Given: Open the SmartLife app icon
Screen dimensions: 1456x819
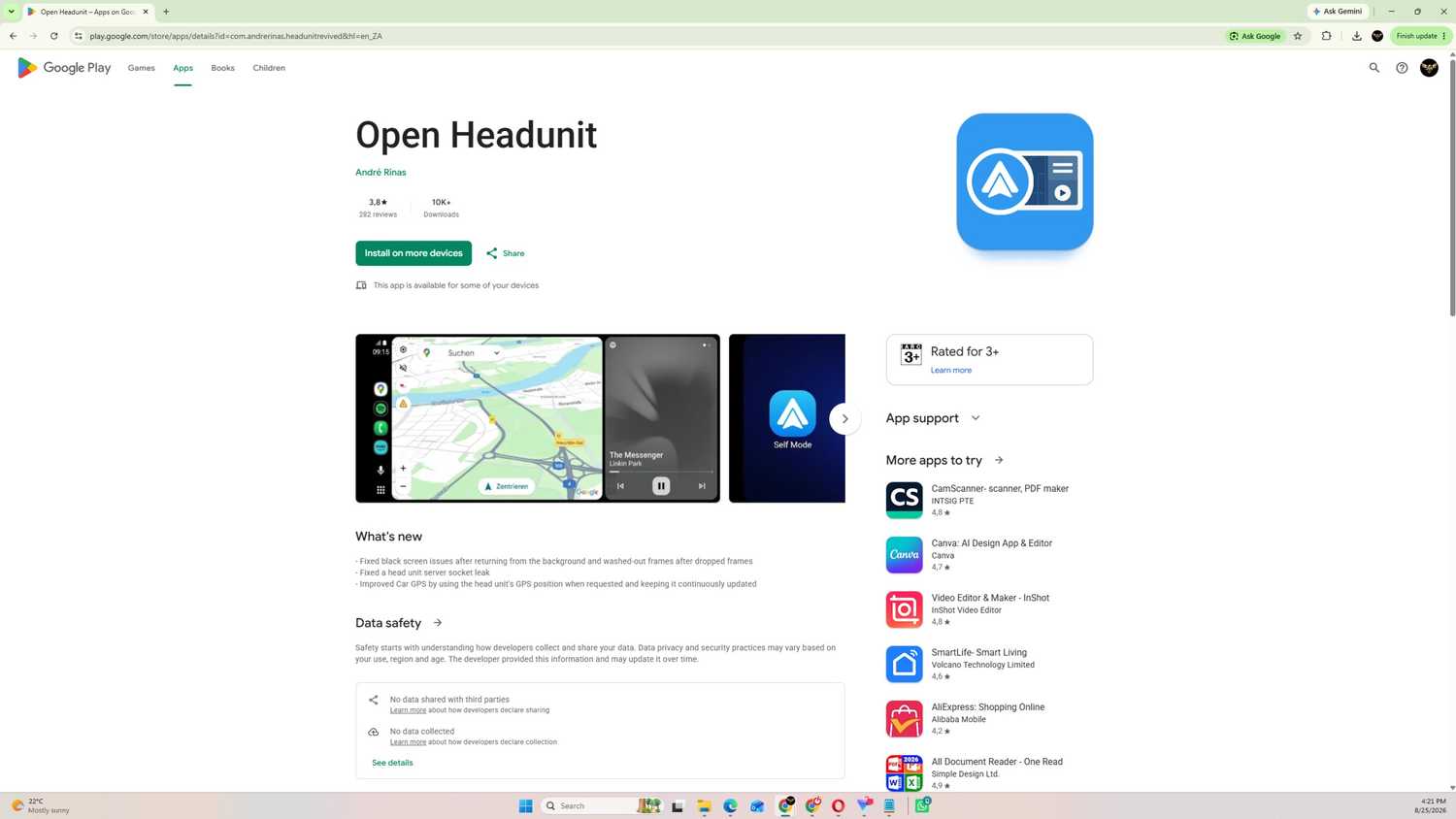Looking at the screenshot, I should pos(904,664).
